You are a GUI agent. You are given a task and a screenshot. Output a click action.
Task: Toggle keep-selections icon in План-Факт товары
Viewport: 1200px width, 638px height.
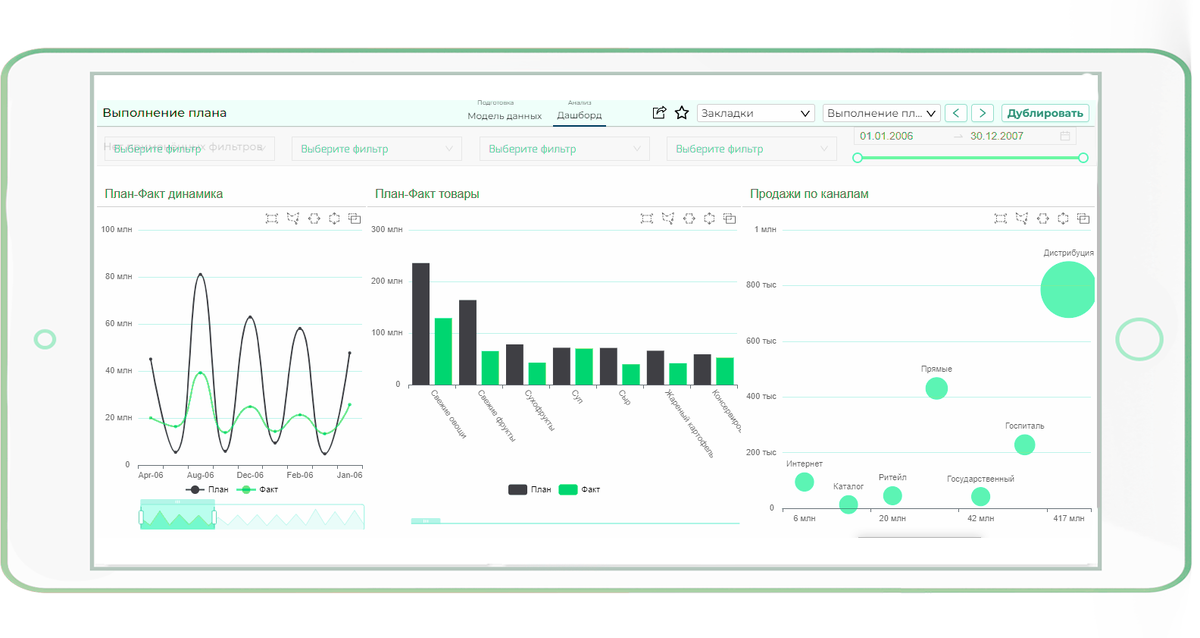[730, 218]
